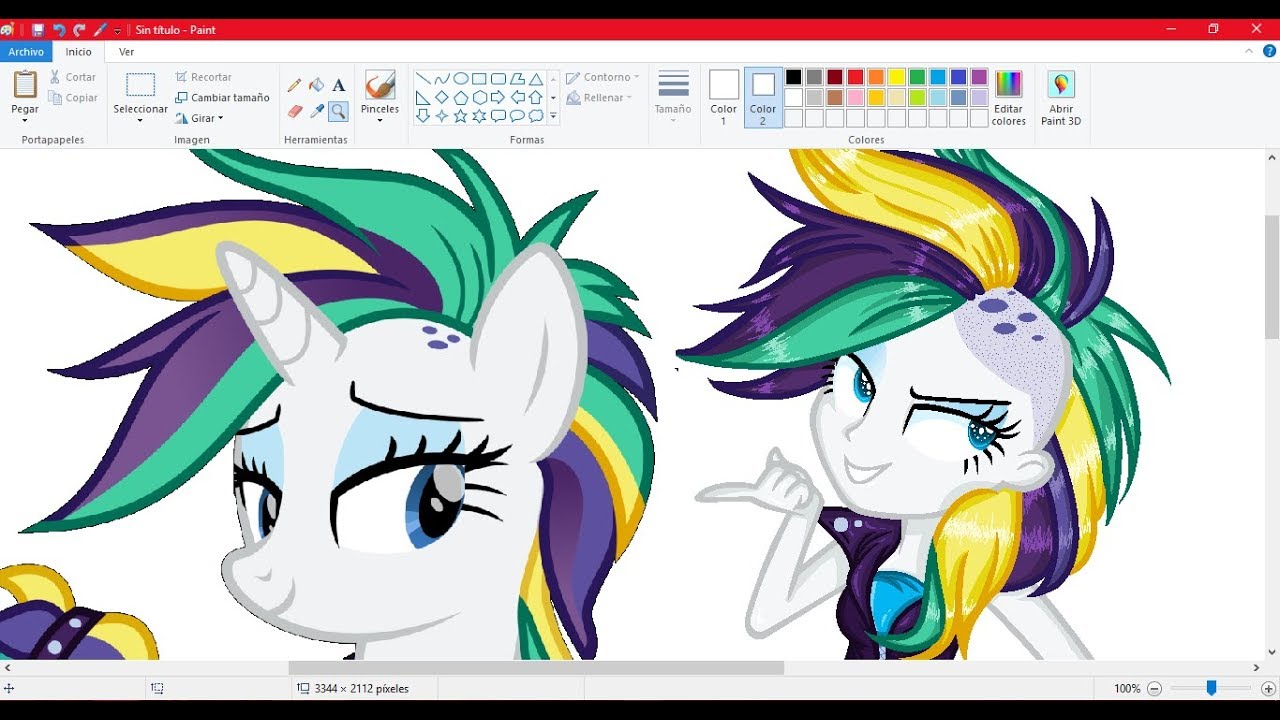Switch to the Inicio tab
The height and width of the screenshot is (720, 1280).
79,52
